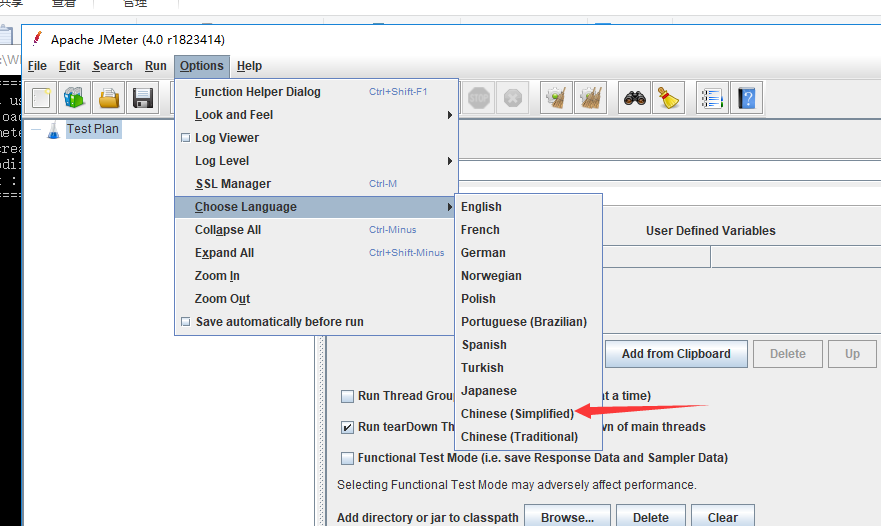Screen dimensions: 881x526
Task: Select the Test Plan tree node
Action: point(93,129)
